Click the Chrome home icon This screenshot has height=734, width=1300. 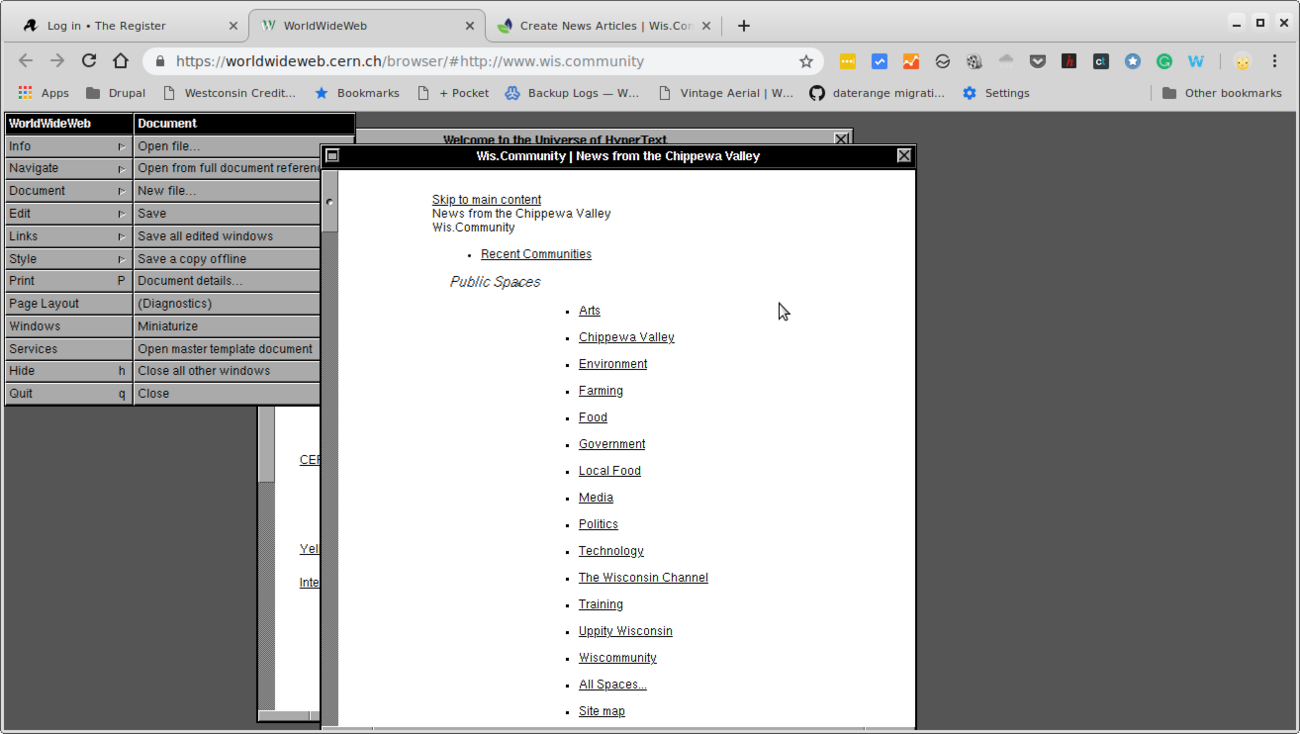[121, 61]
